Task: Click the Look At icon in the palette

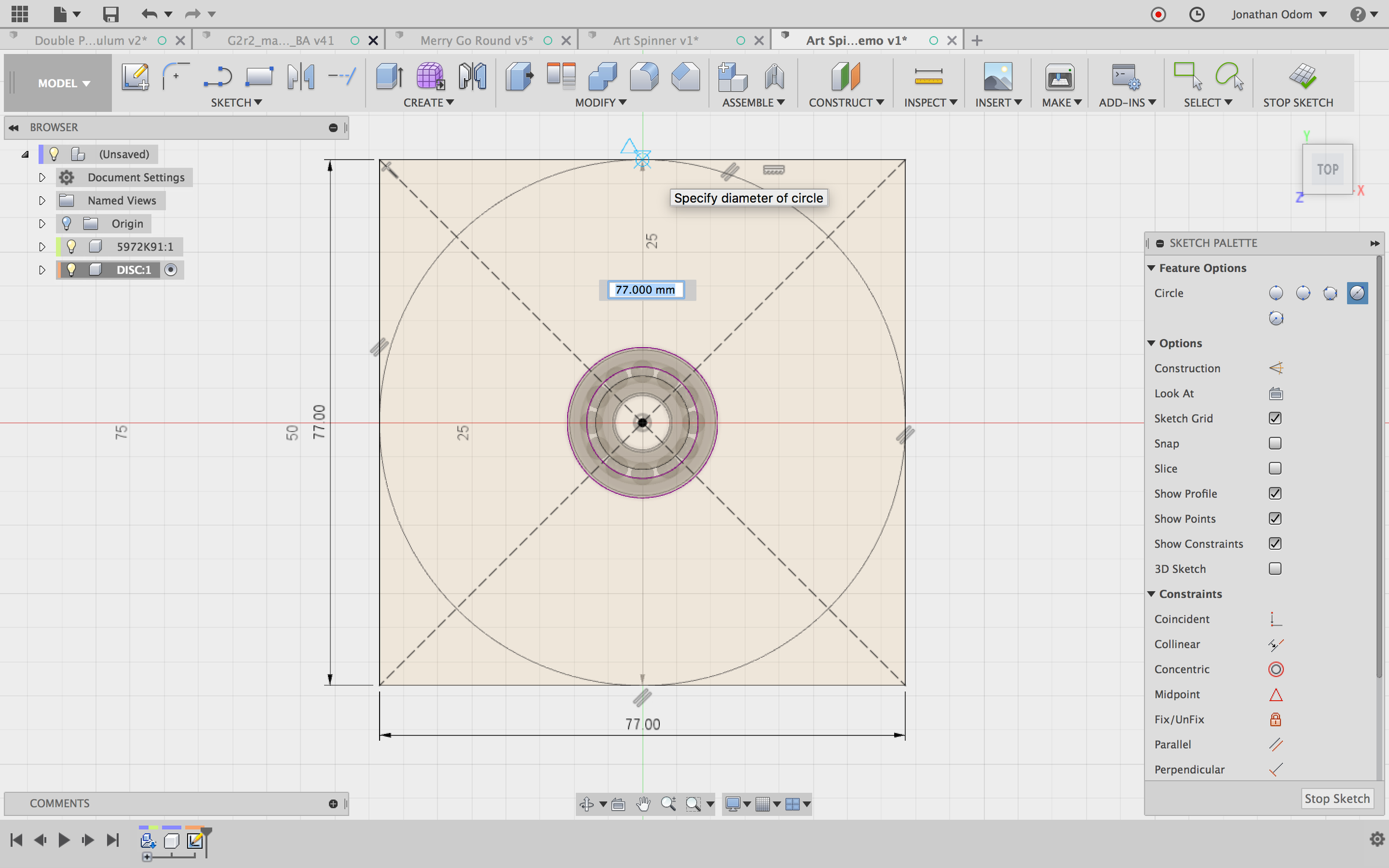Action: (x=1276, y=393)
